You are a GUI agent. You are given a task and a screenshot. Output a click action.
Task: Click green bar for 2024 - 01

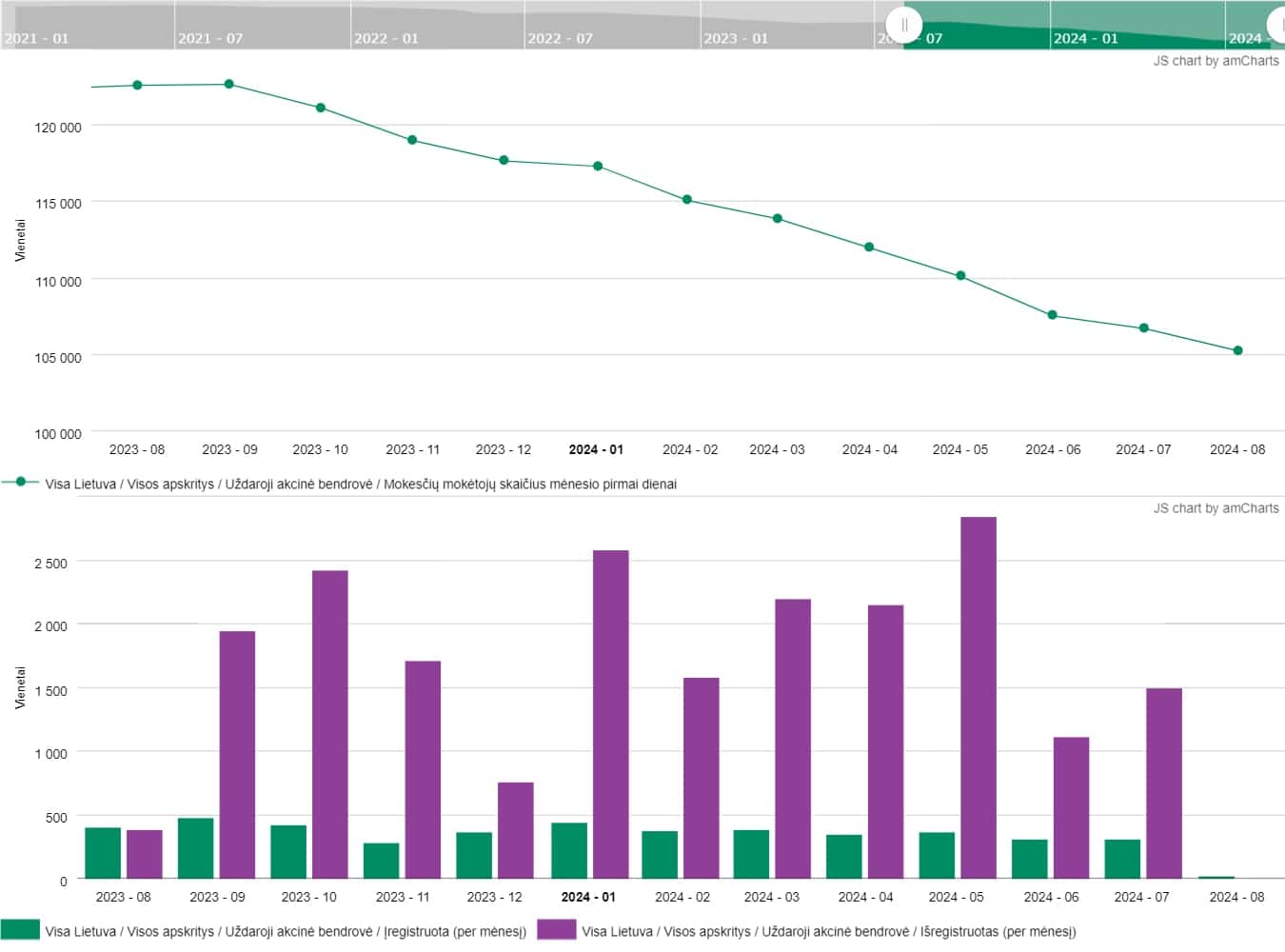pos(569,851)
